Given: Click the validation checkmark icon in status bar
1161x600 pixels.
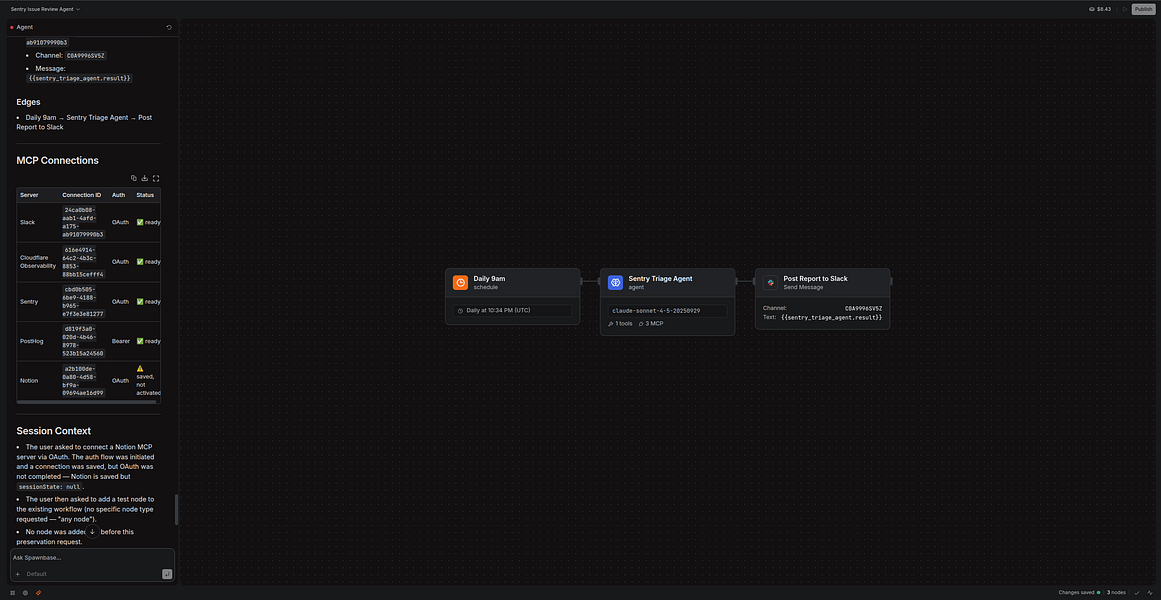Looking at the screenshot, I should pyautogui.click(x=1137, y=593).
